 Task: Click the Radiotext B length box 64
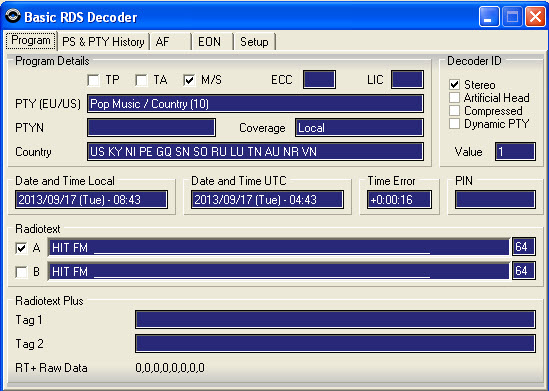(x=524, y=271)
